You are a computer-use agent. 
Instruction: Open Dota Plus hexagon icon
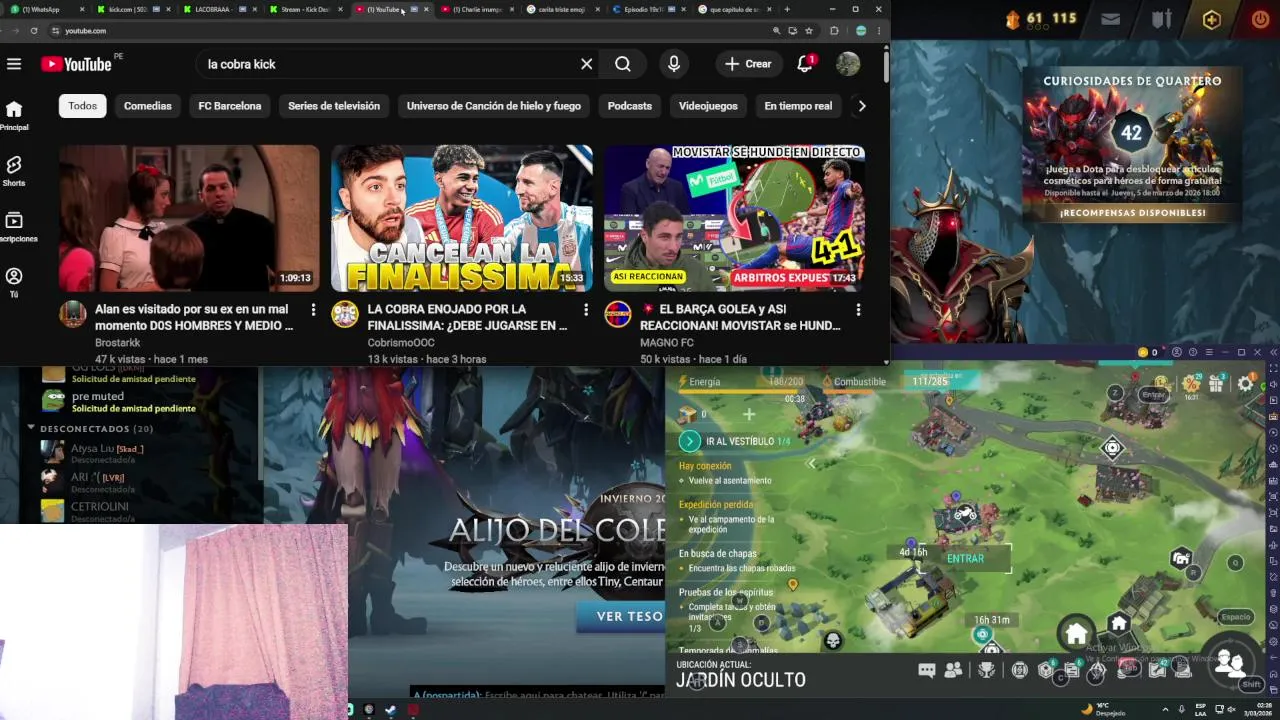pyautogui.click(x=1211, y=19)
